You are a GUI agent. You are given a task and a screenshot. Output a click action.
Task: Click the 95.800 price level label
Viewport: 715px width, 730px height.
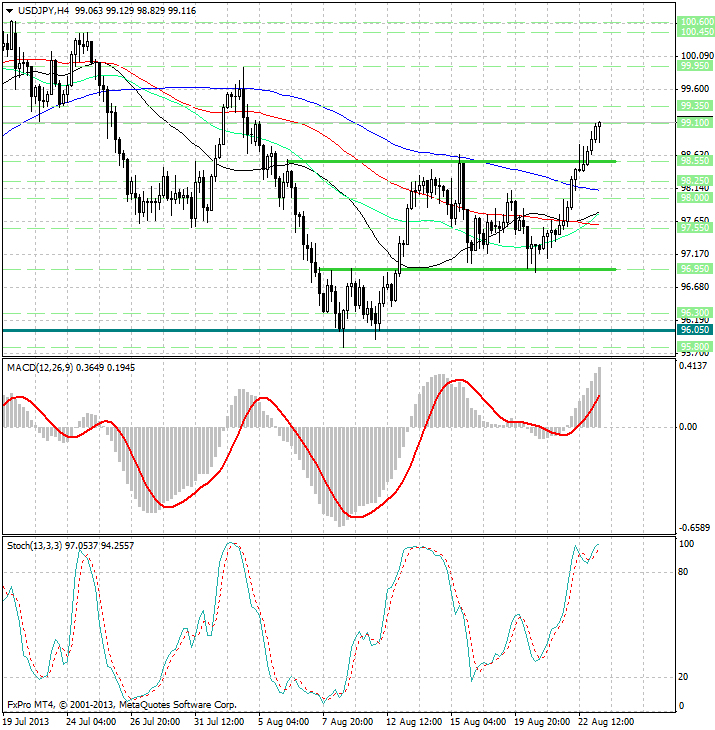point(695,346)
